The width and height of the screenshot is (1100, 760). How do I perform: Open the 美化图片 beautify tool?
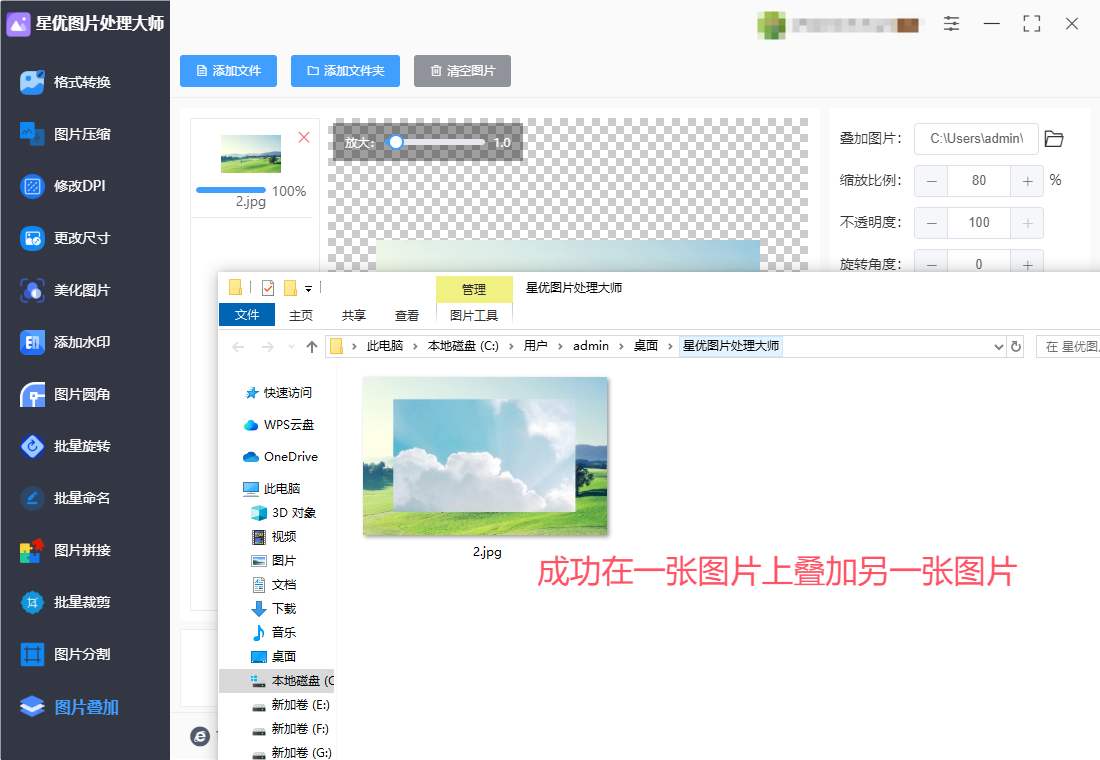[x=66, y=290]
